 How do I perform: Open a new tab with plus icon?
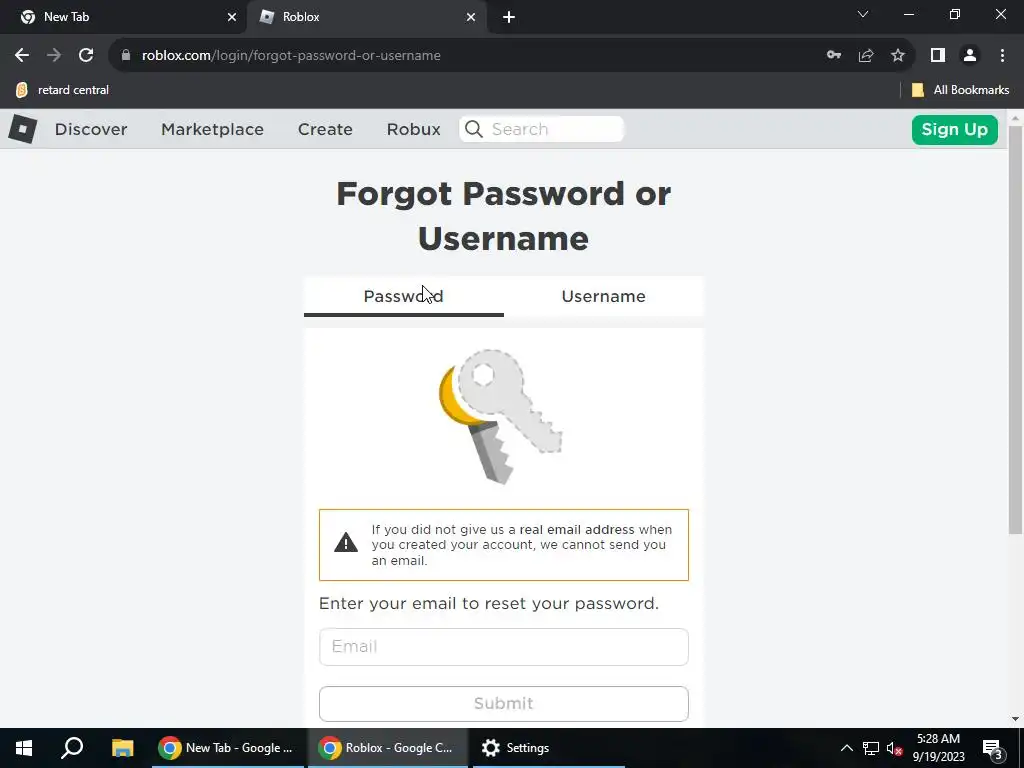(x=509, y=18)
